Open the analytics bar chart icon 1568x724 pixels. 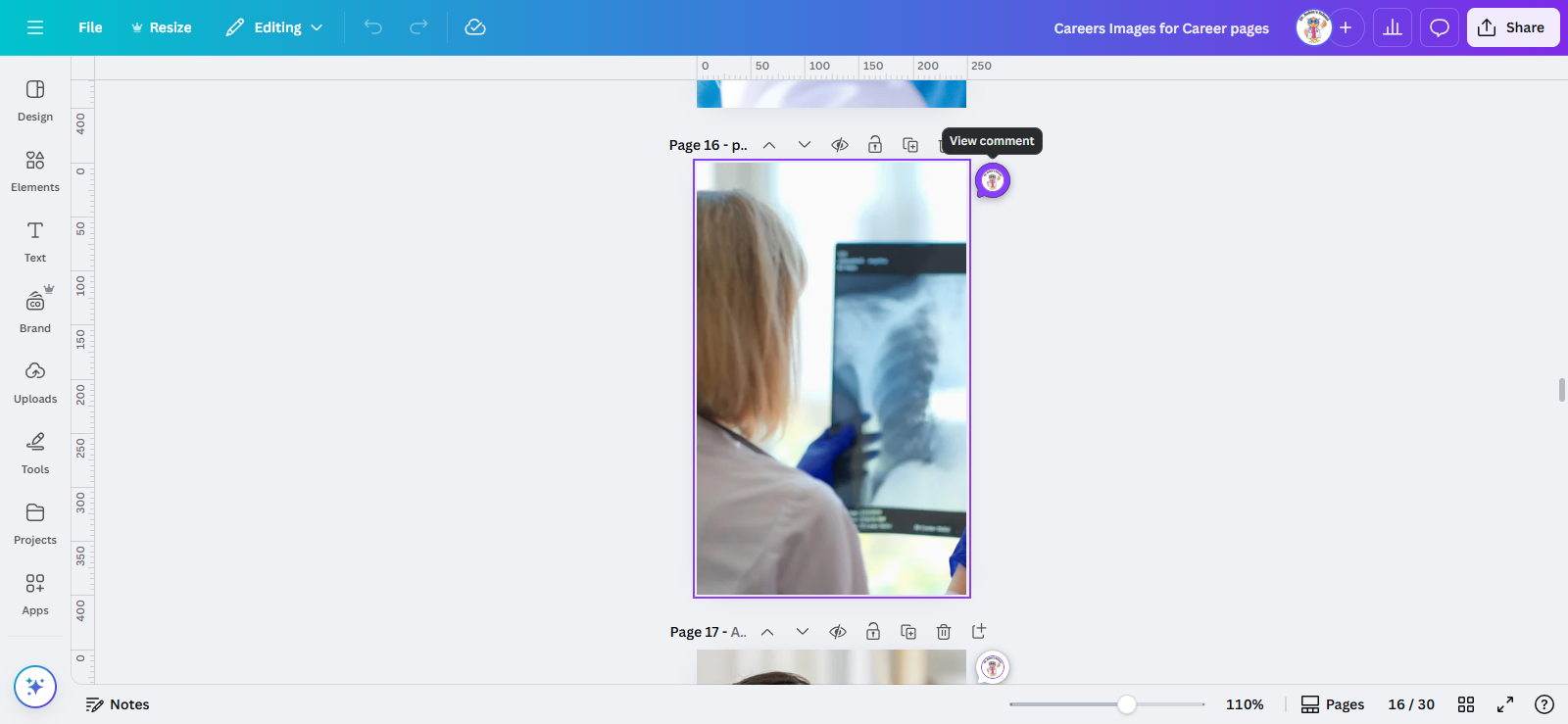1393,27
